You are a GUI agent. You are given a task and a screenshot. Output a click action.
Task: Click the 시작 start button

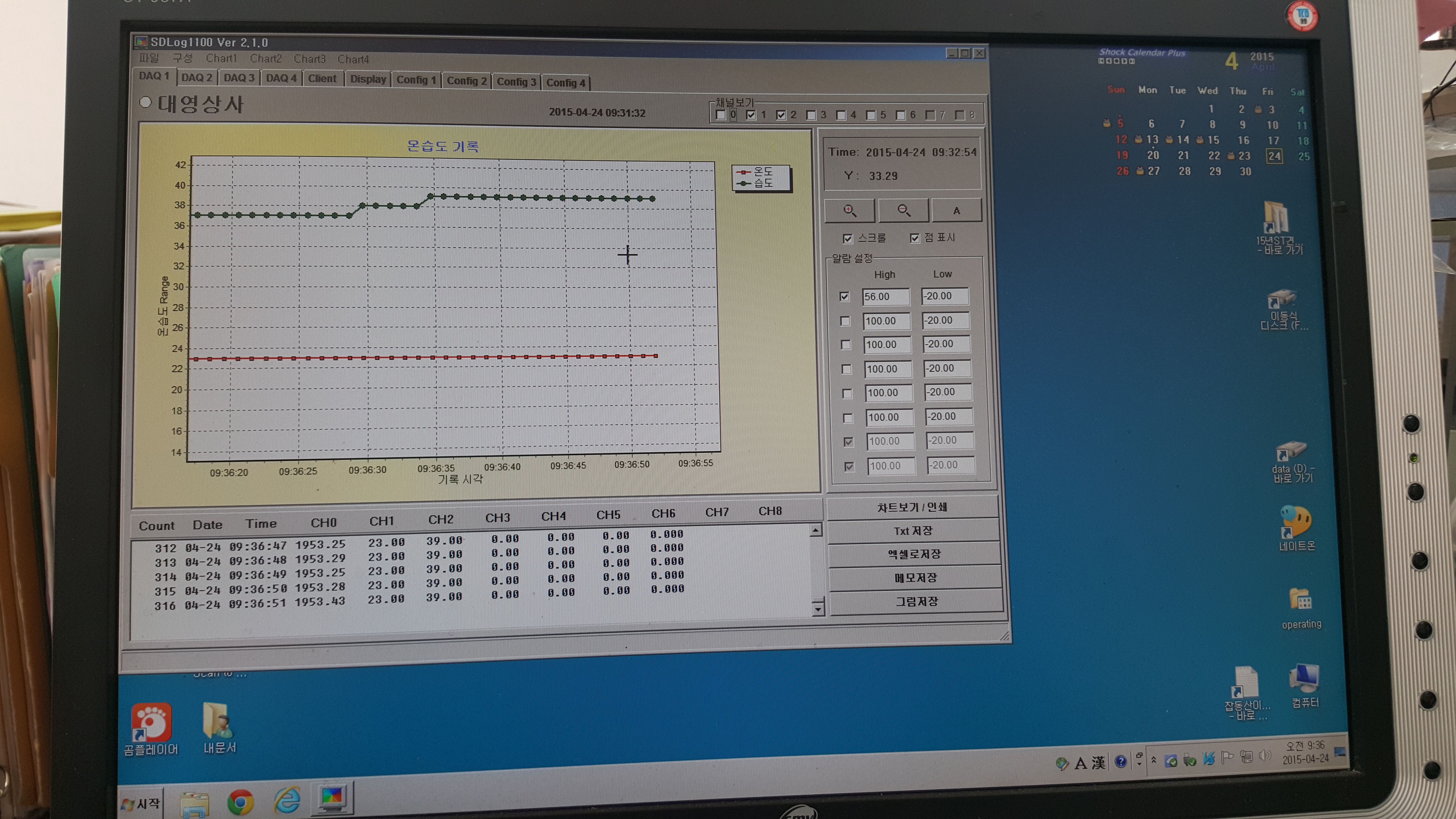tap(141, 803)
